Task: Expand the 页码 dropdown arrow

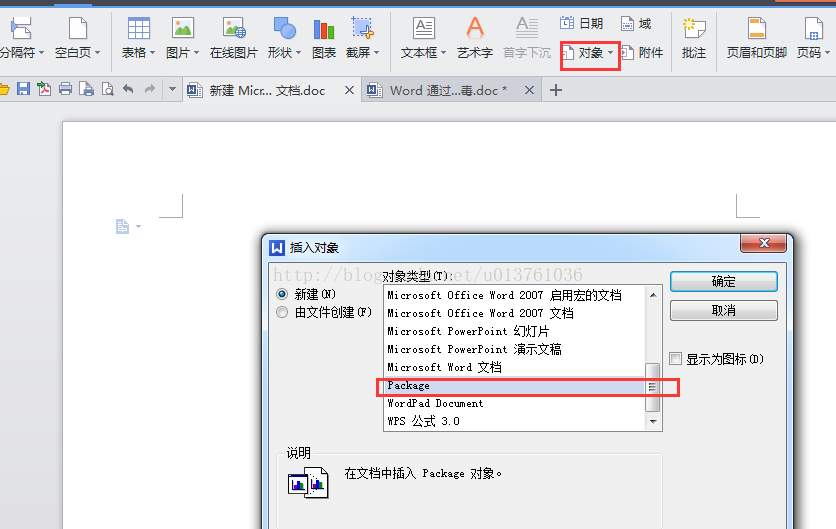Action: coord(827,53)
